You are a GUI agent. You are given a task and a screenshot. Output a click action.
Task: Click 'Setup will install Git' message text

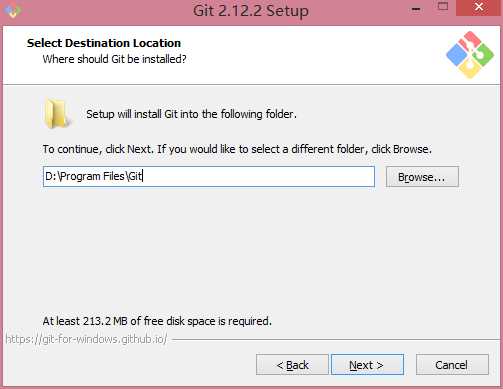(191, 114)
